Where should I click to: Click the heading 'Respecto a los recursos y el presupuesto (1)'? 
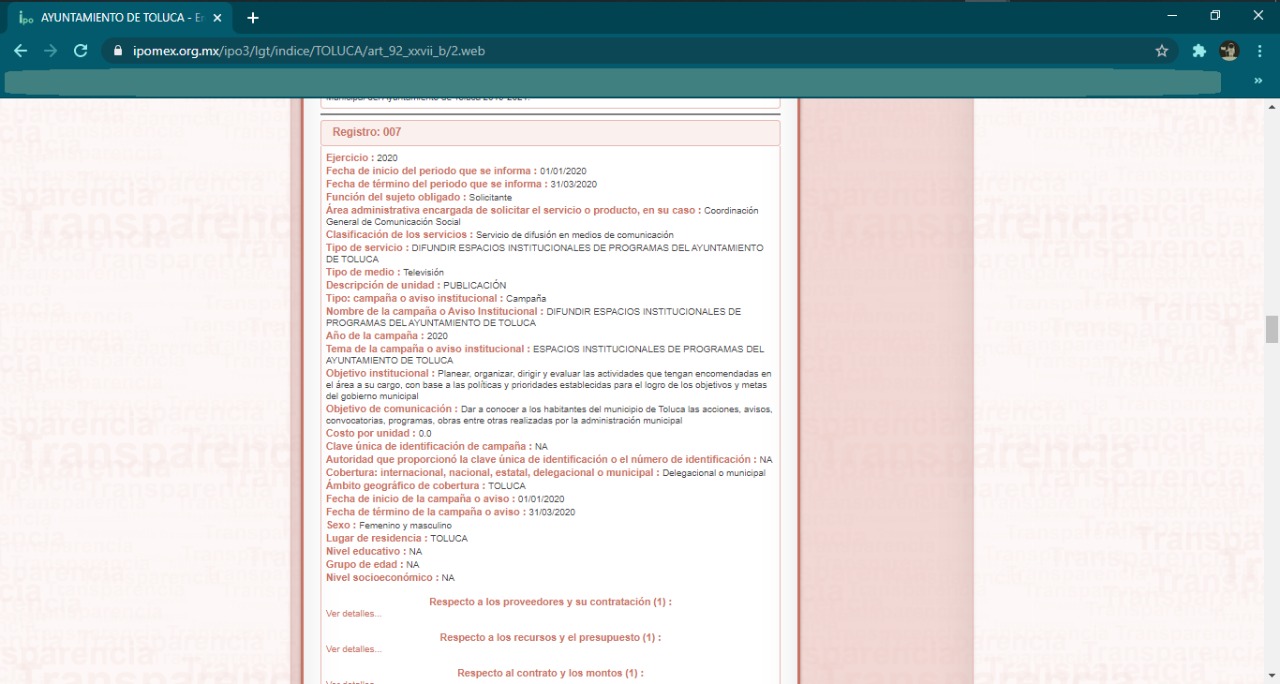tap(550, 638)
